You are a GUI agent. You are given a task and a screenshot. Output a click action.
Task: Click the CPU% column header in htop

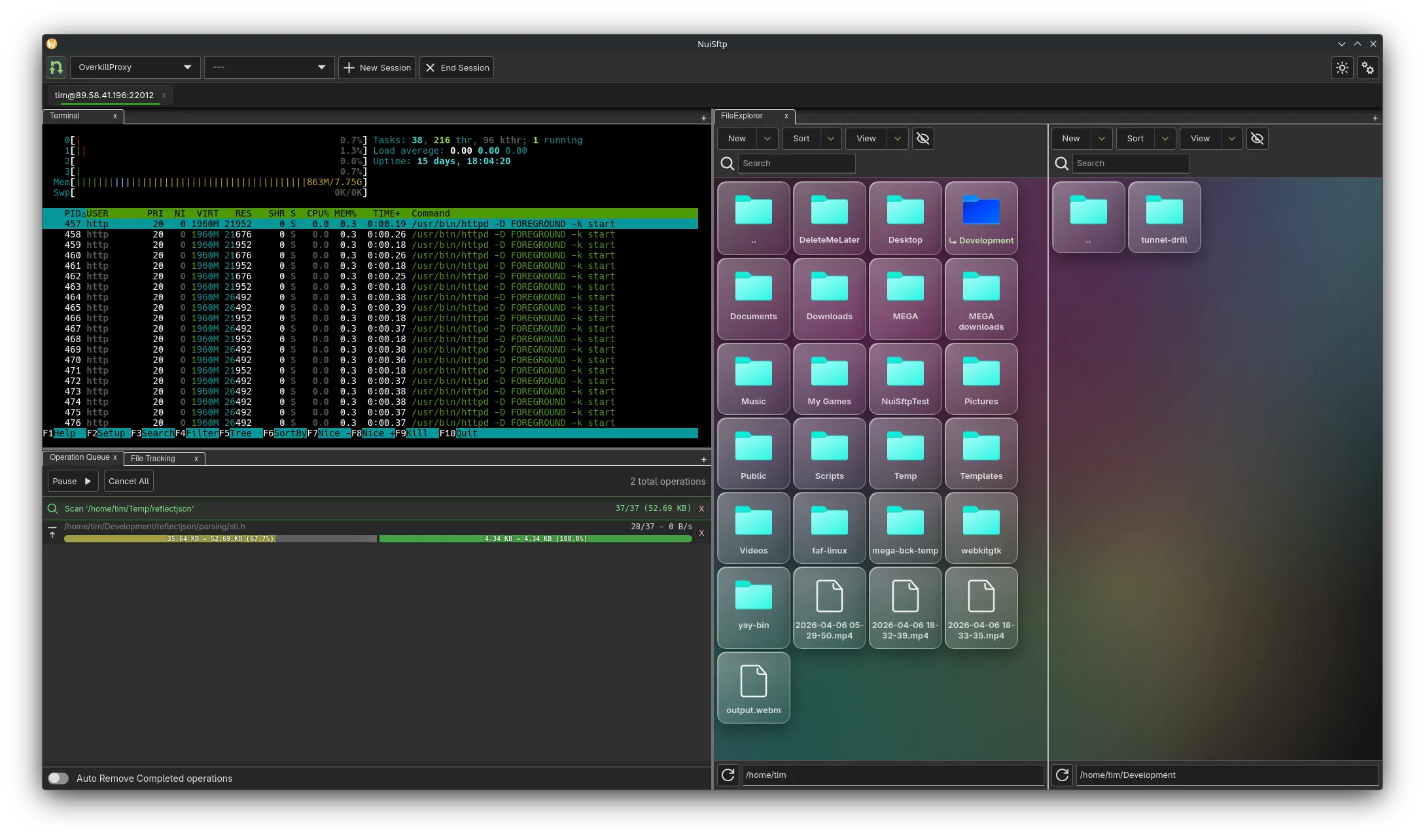[x=317, y=214]
